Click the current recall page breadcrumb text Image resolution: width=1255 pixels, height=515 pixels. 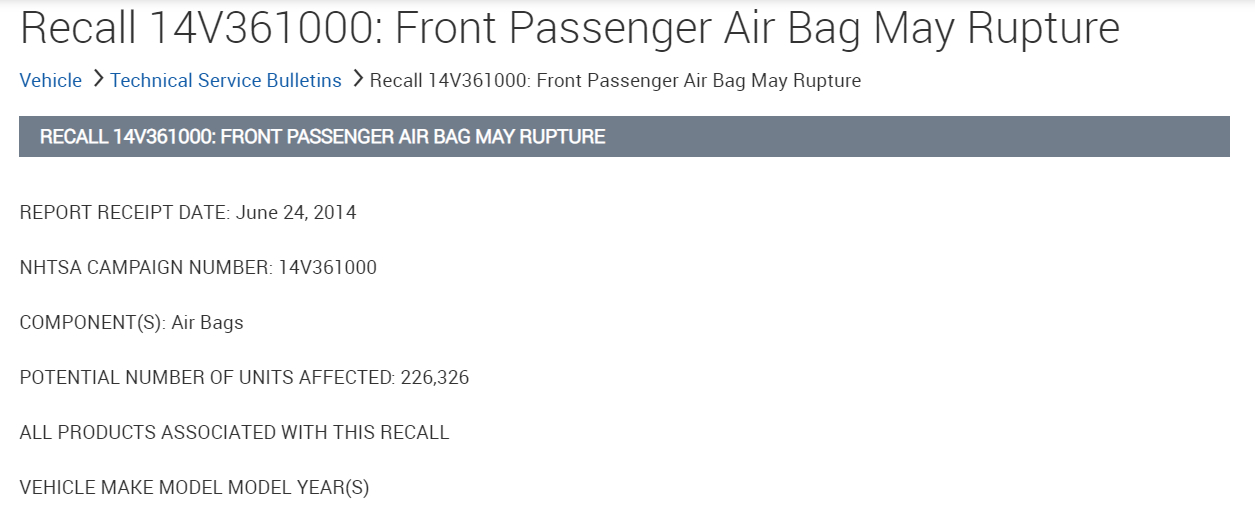[614, 81]
